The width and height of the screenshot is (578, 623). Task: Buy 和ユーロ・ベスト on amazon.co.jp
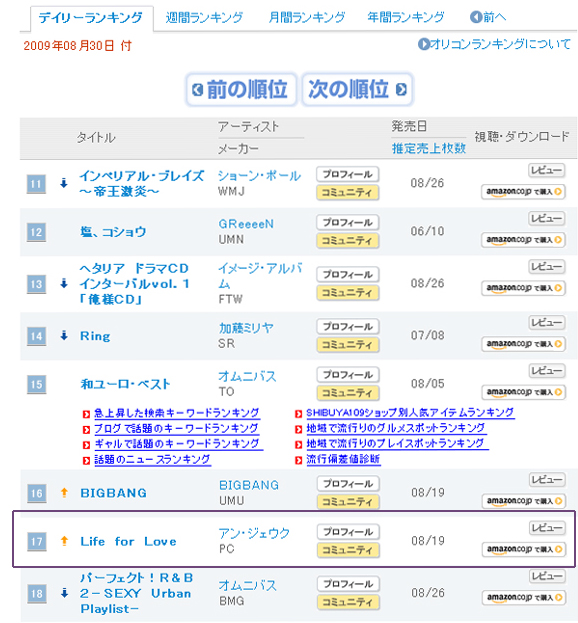(x=523, y=392)
